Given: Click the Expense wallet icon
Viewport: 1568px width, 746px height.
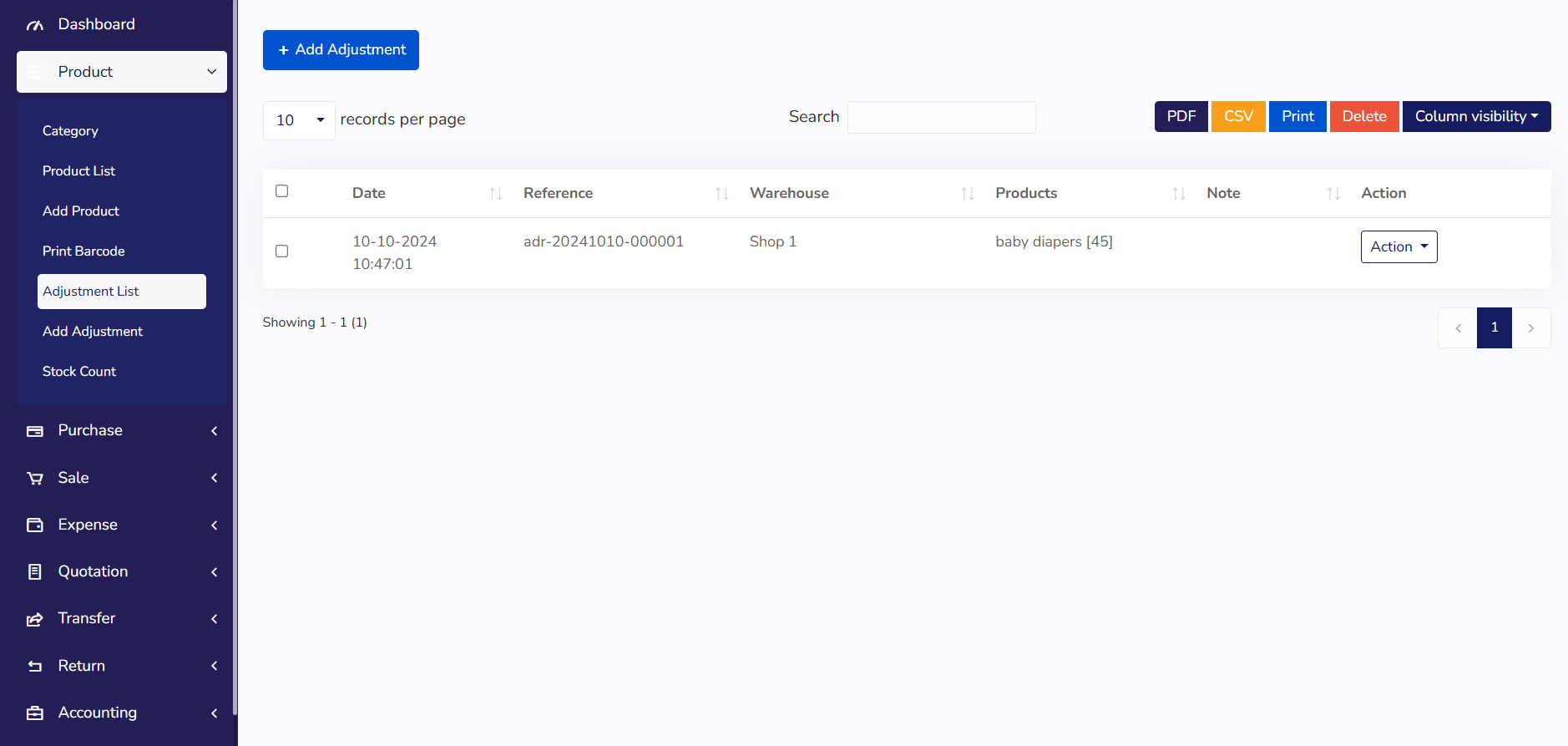Looking at the screenshot, I should [34, 525].
